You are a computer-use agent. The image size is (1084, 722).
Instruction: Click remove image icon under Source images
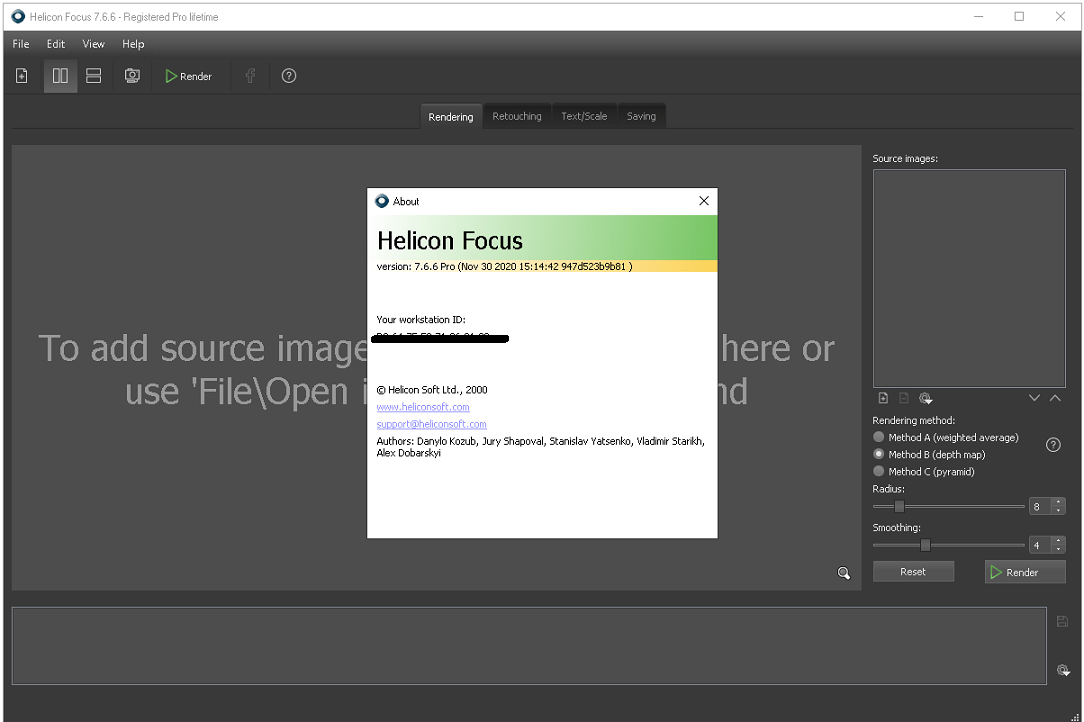tap(904, 398)
